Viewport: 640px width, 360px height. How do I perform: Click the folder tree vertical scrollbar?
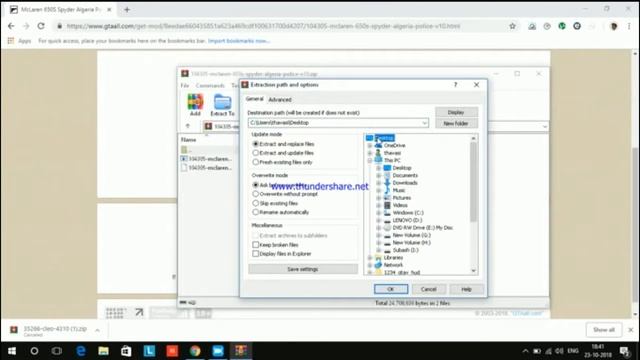tap(473, 182)
